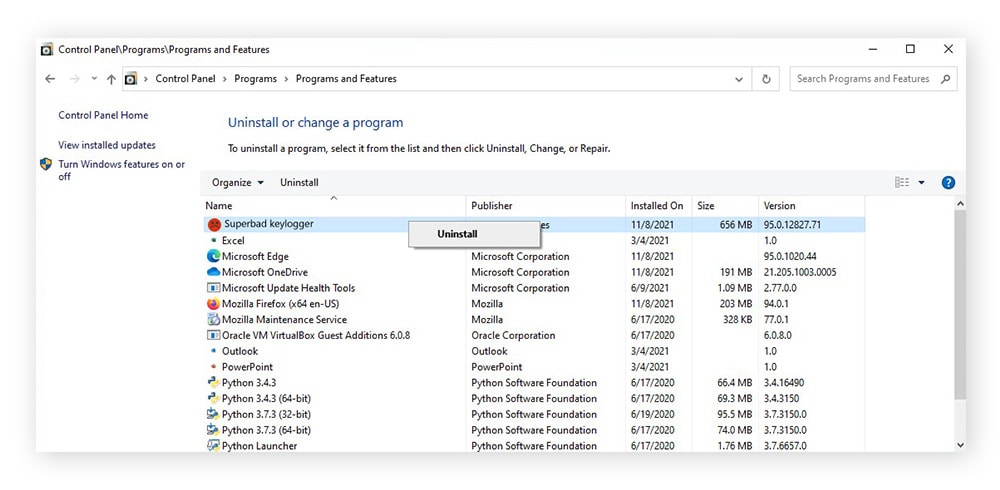Click the Back navigation arrow
Screen dimensions: 1000x490
click(x=50, y=79)
